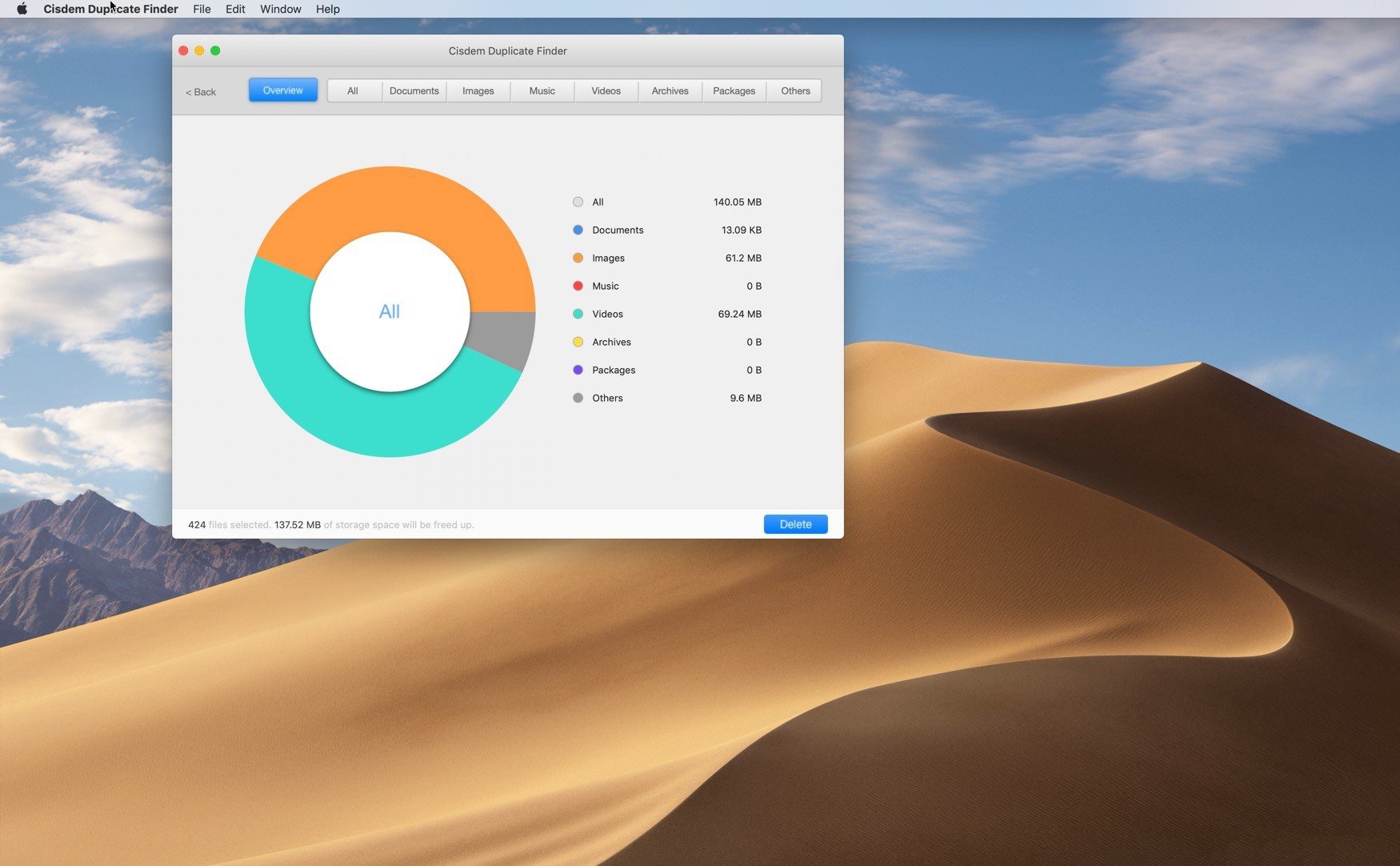Screen dimensions: 1400x866
Task: Open the Apple menu
Action: (22, 9)
